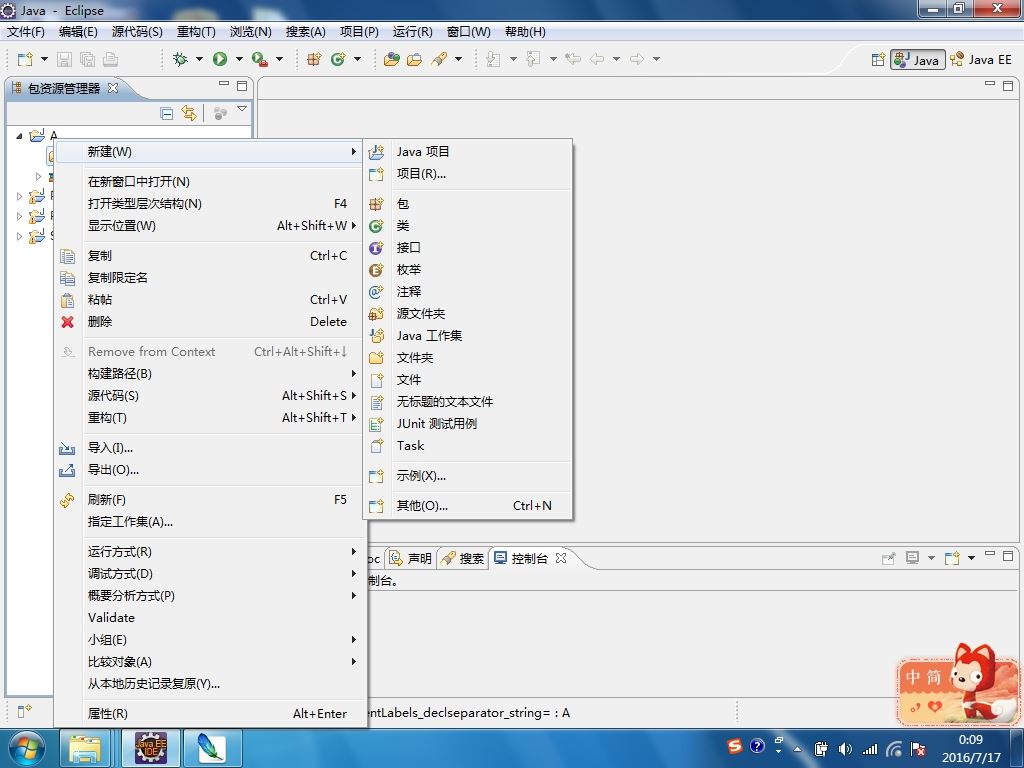1024x768 pixels.
Task: Close the 控制台 tab
Action: (560, 558)
